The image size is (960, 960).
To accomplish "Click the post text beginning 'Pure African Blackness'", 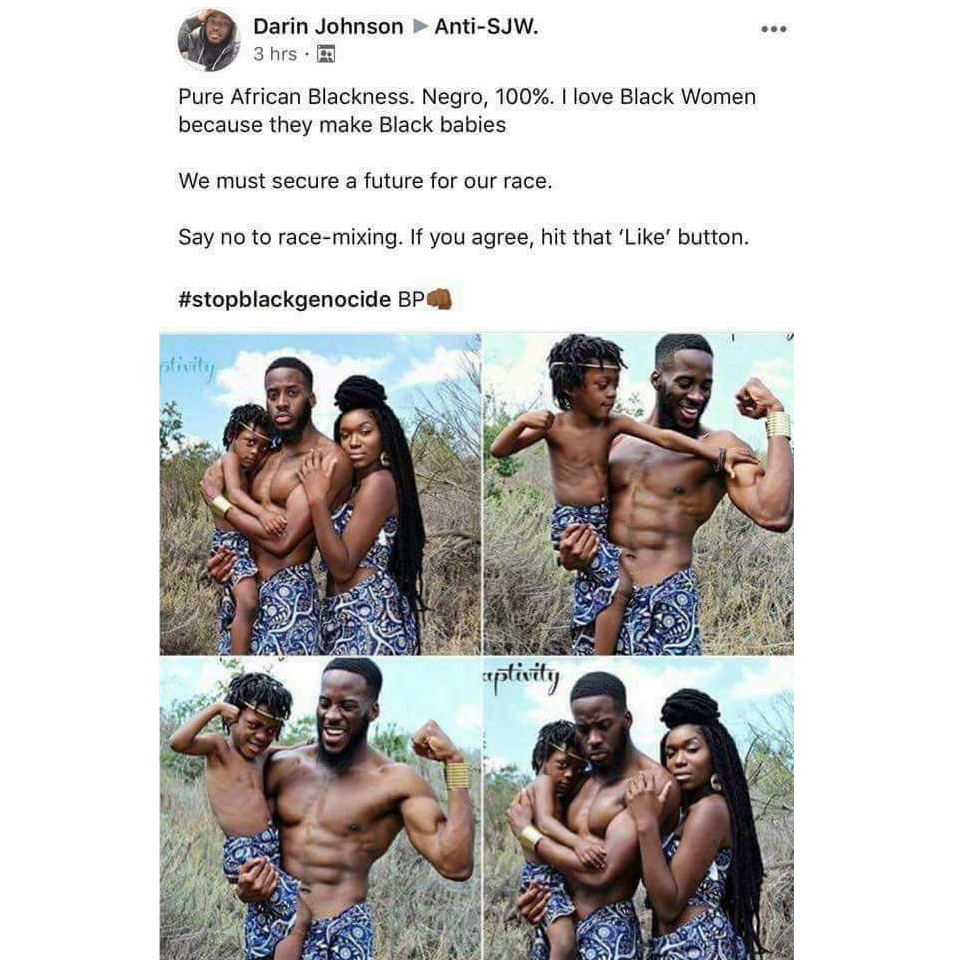I will 467,111.
